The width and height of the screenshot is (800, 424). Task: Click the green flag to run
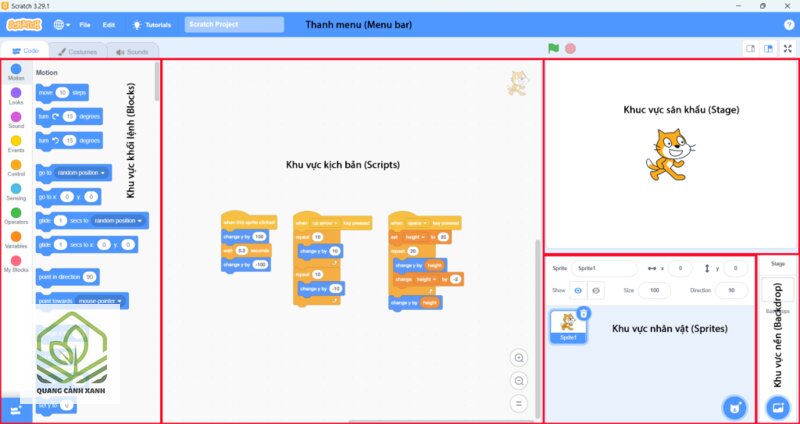pyautogui.click(x=554, y=48)
